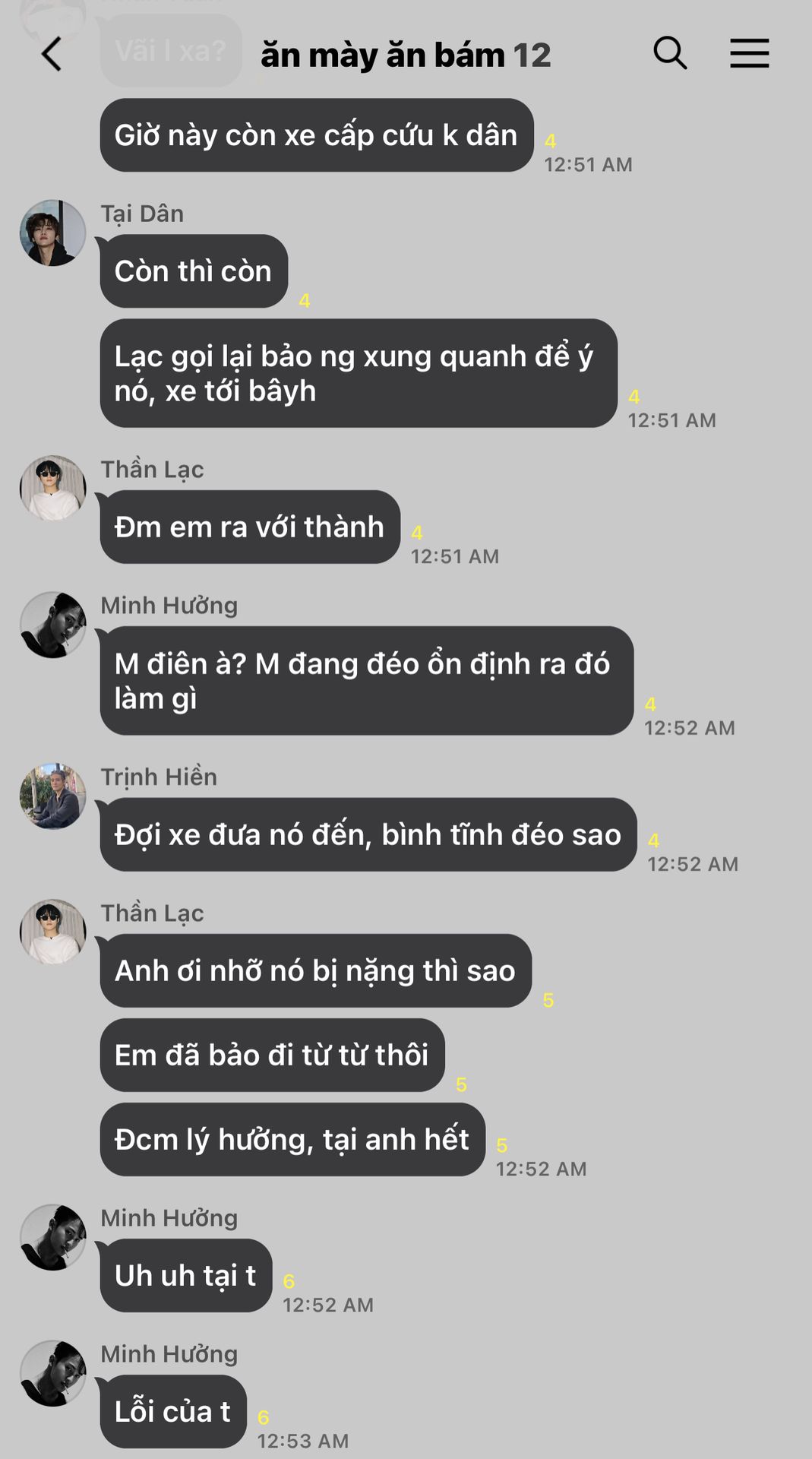Screen dimensions: 812x1459
Task: Tap the sender name 'Trịnh Hiền'
Action: [159, 777]
